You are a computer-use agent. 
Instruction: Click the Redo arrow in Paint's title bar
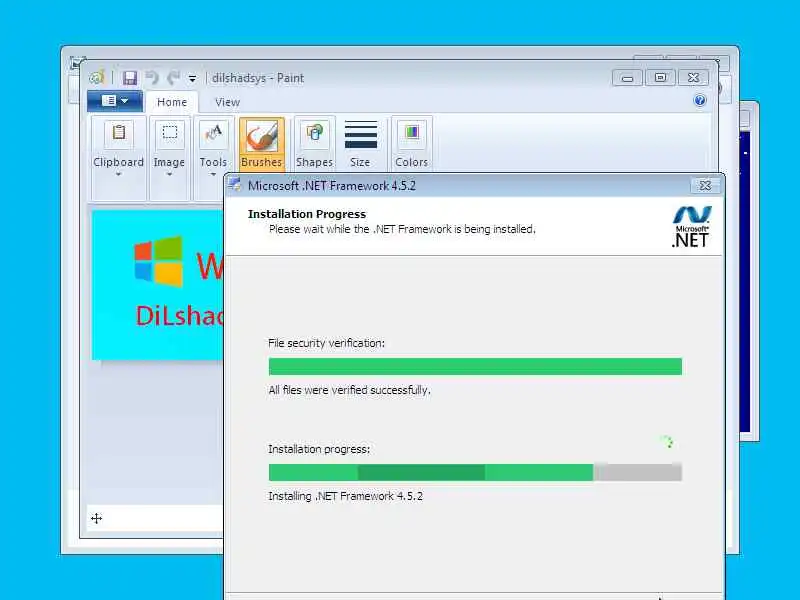coord(173,78)
